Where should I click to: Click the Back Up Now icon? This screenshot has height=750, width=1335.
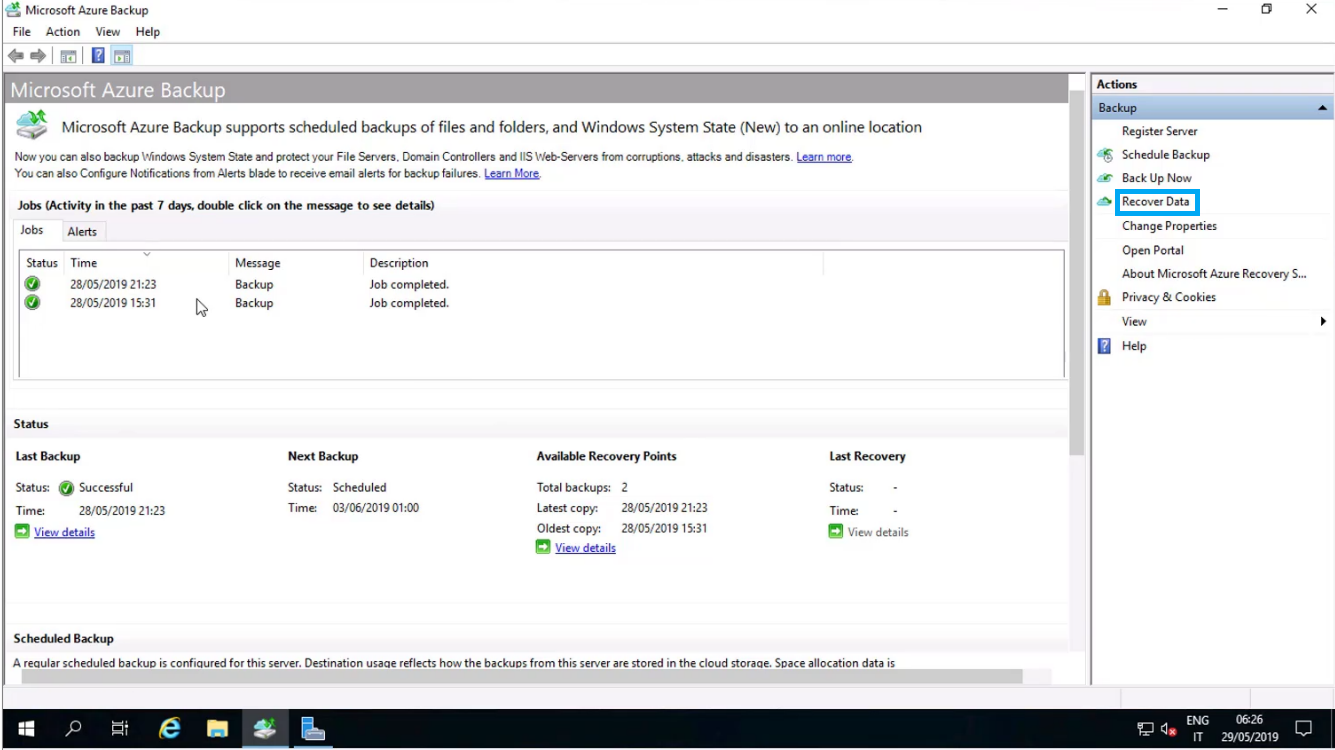tap(1105, 178)
